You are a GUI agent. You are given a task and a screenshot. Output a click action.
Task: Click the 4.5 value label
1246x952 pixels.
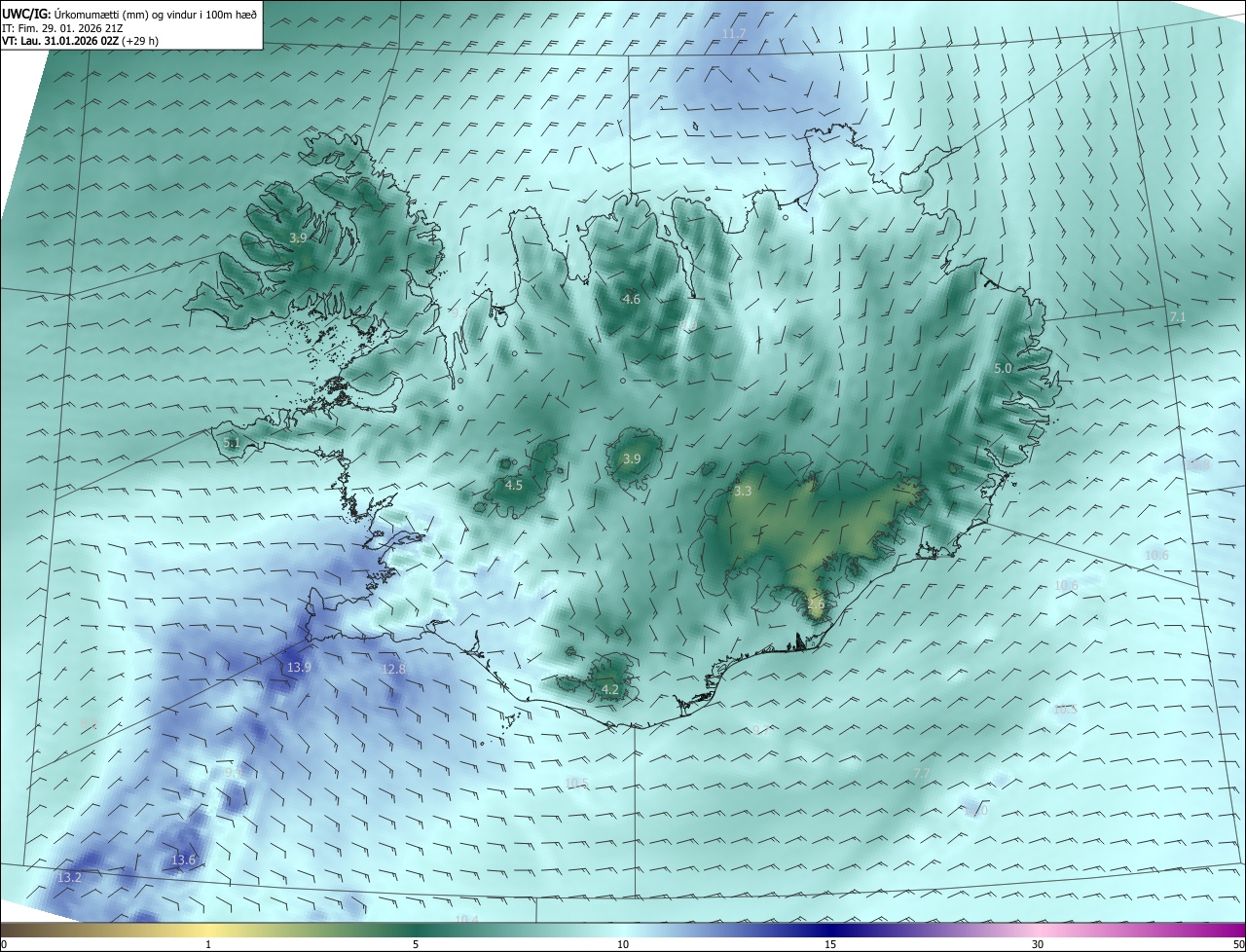point(514,485)
